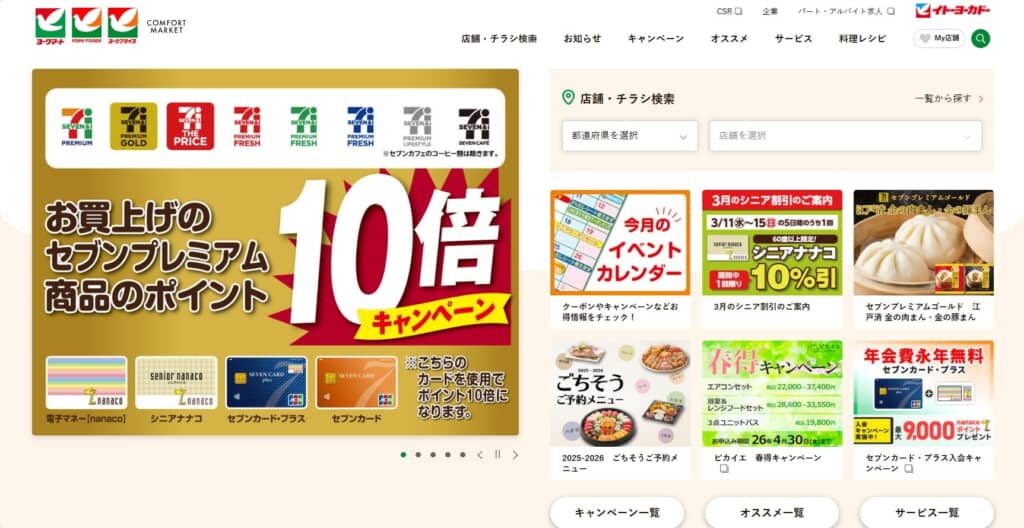Click the map pin icon beside 店舗・チラシ検索
Viewport: 1024px width, 528px height.
[x=568, y=98]
